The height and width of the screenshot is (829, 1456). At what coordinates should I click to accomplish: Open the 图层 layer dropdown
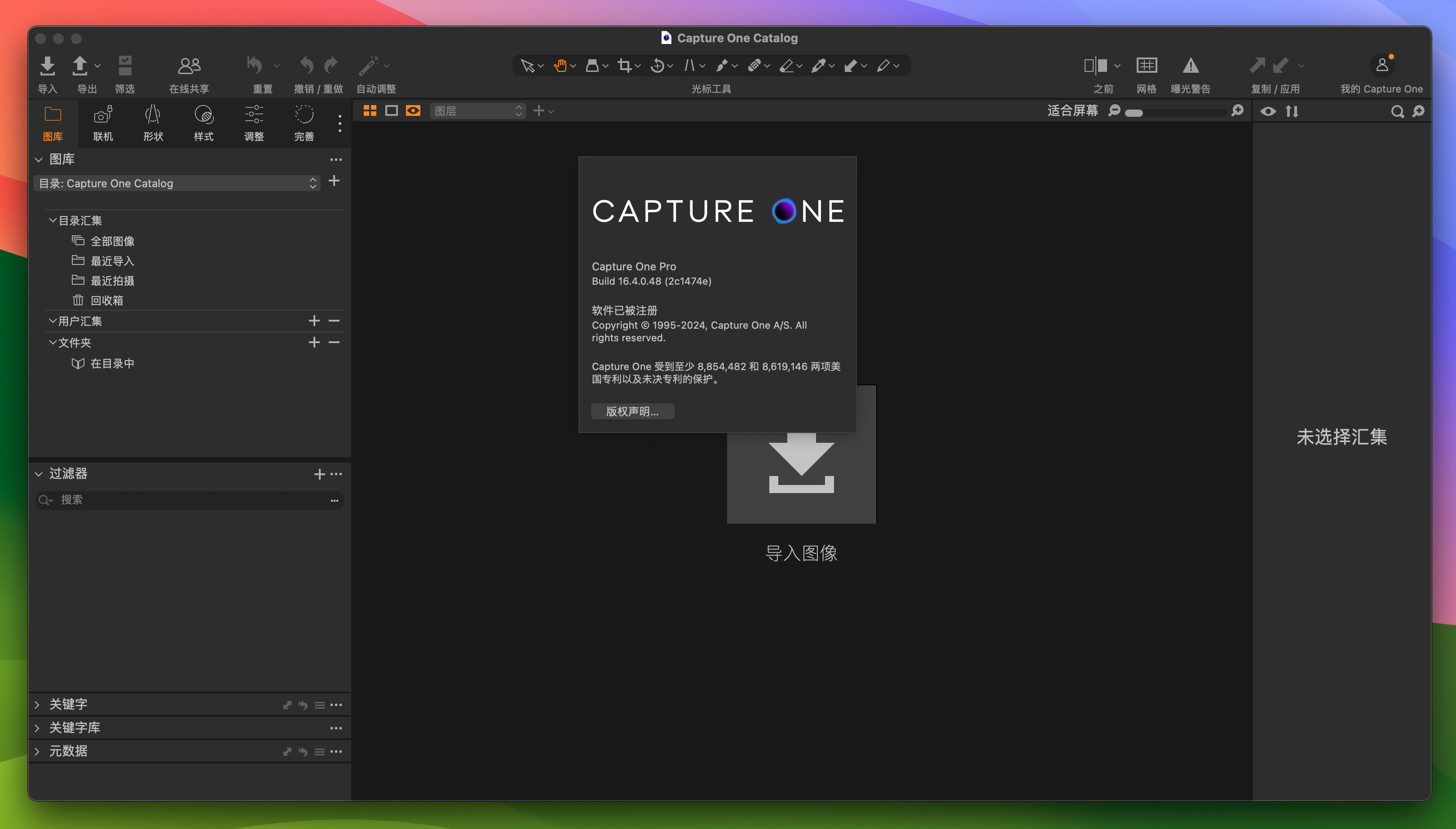(477, 111)
